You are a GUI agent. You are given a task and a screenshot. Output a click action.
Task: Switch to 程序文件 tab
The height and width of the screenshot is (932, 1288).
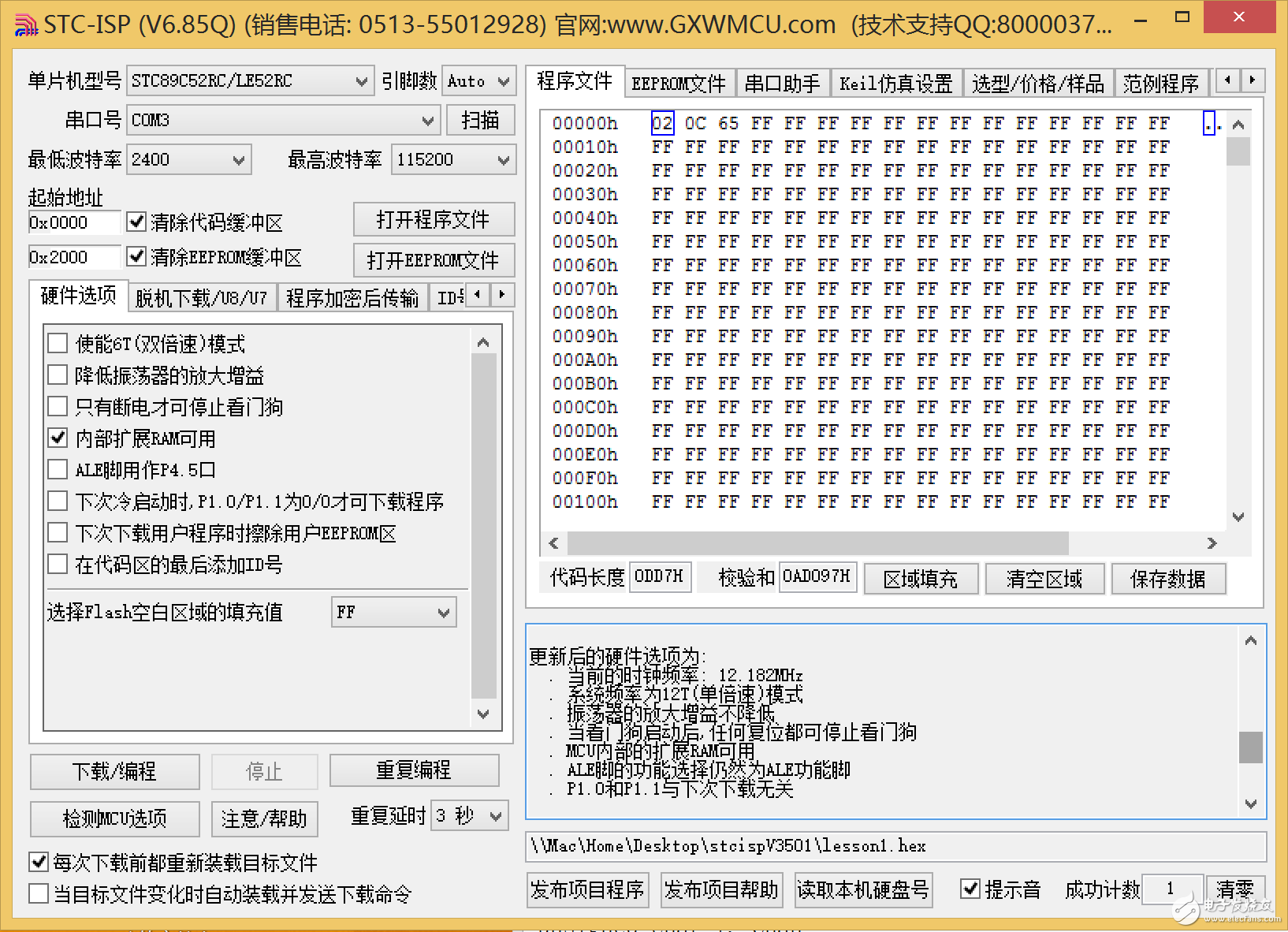575,80
